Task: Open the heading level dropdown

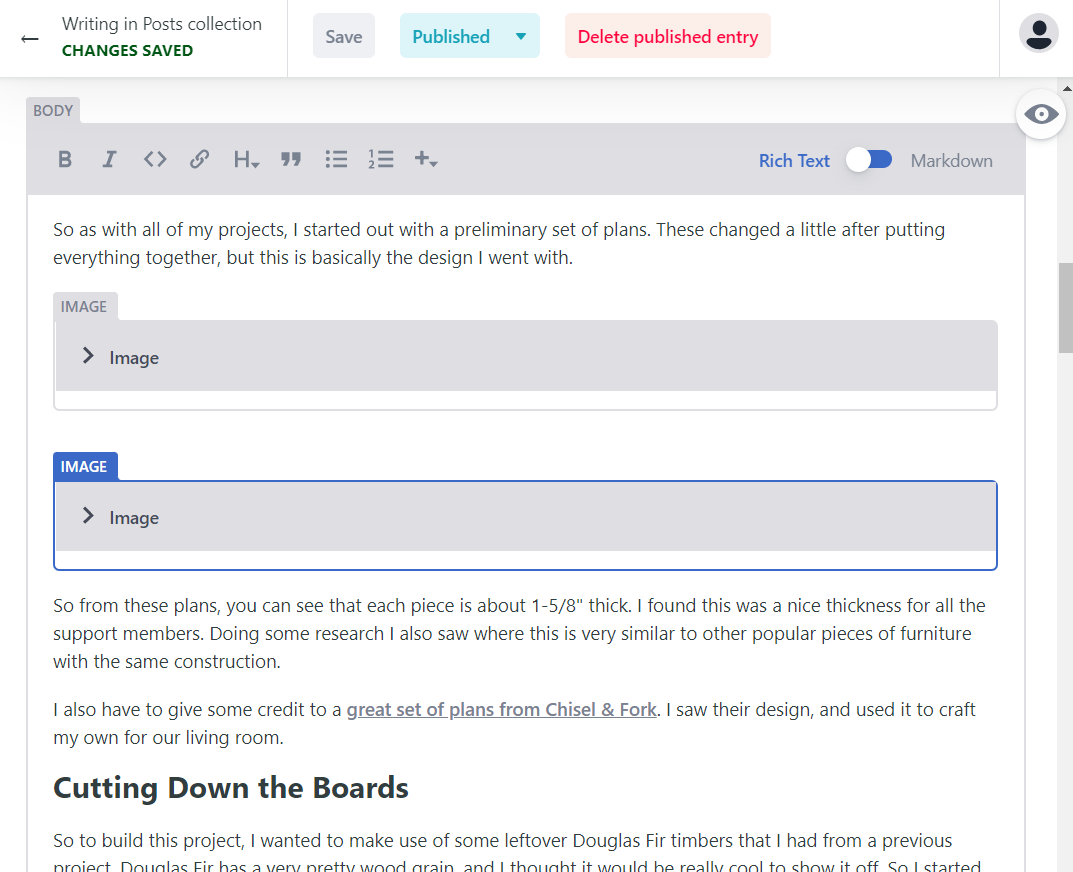Action: coord(245,159)
